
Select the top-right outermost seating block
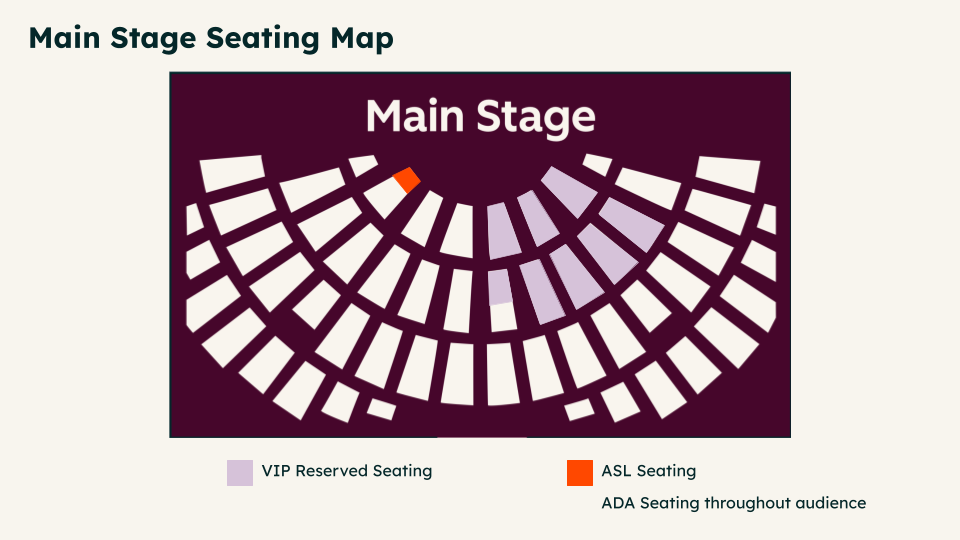[x=728, y=174]
